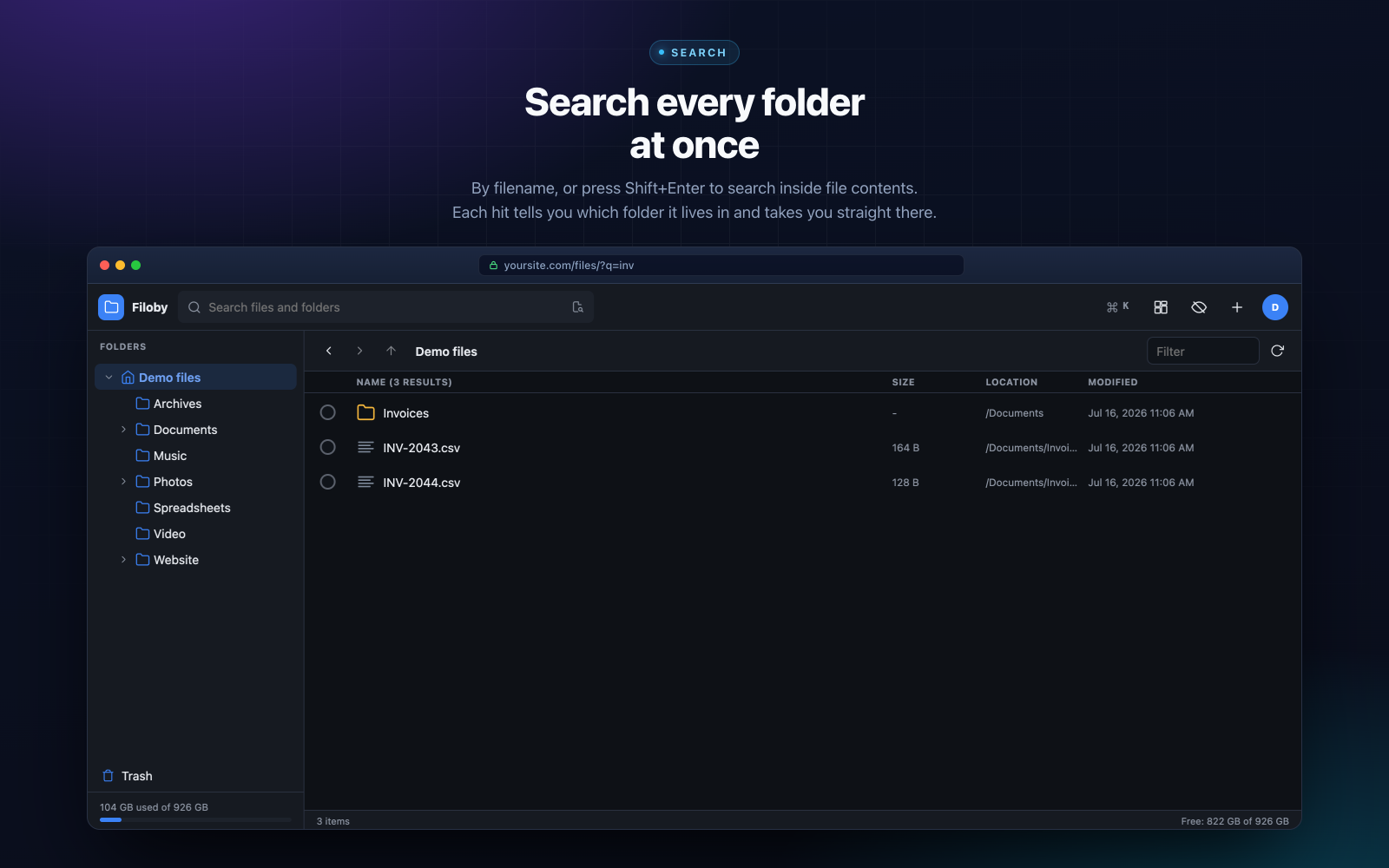Sort by Name column header
1389x868 pixels.
(x=404, y=382)
